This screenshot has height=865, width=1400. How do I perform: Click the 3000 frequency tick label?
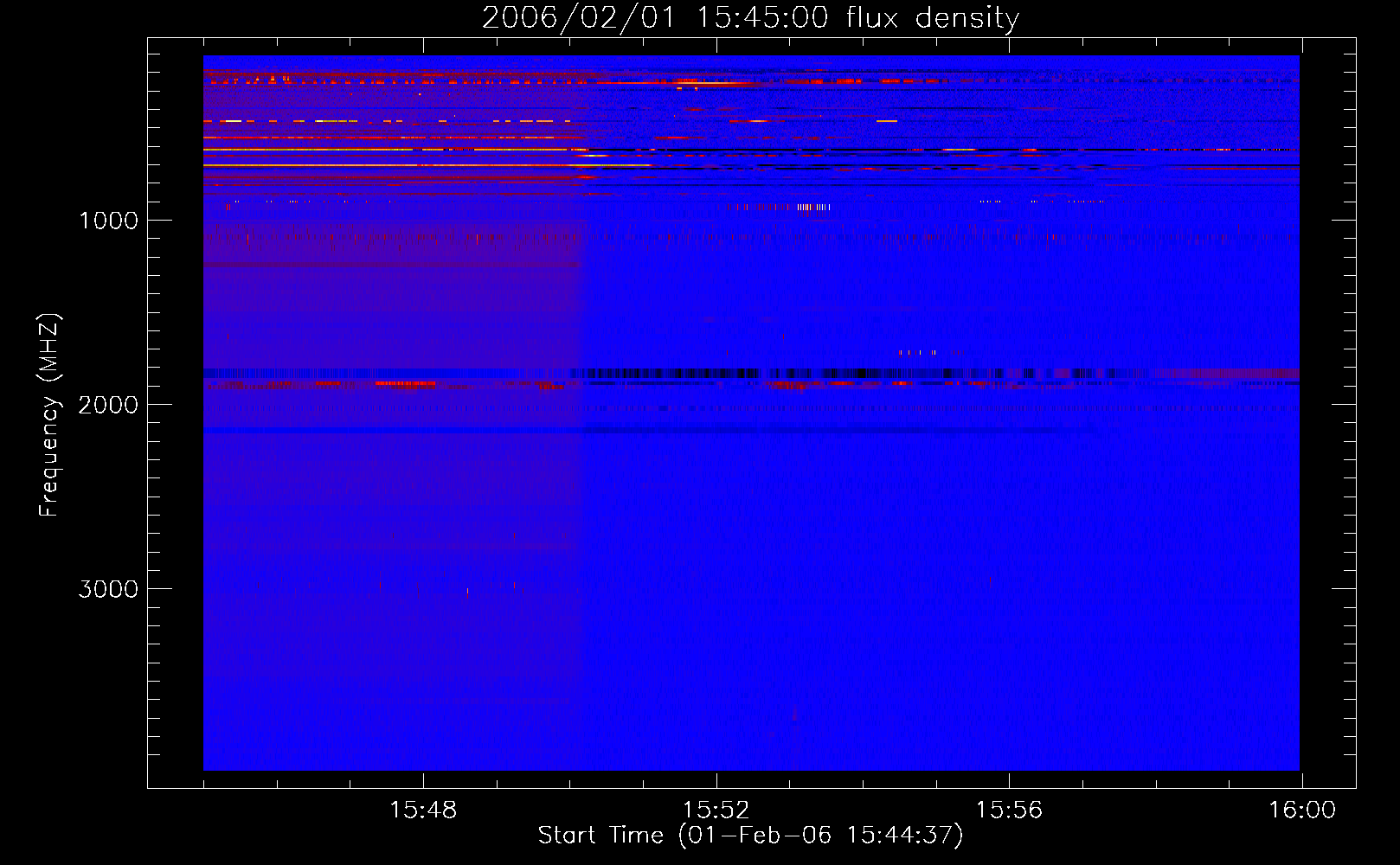click(x=108, y=589)
